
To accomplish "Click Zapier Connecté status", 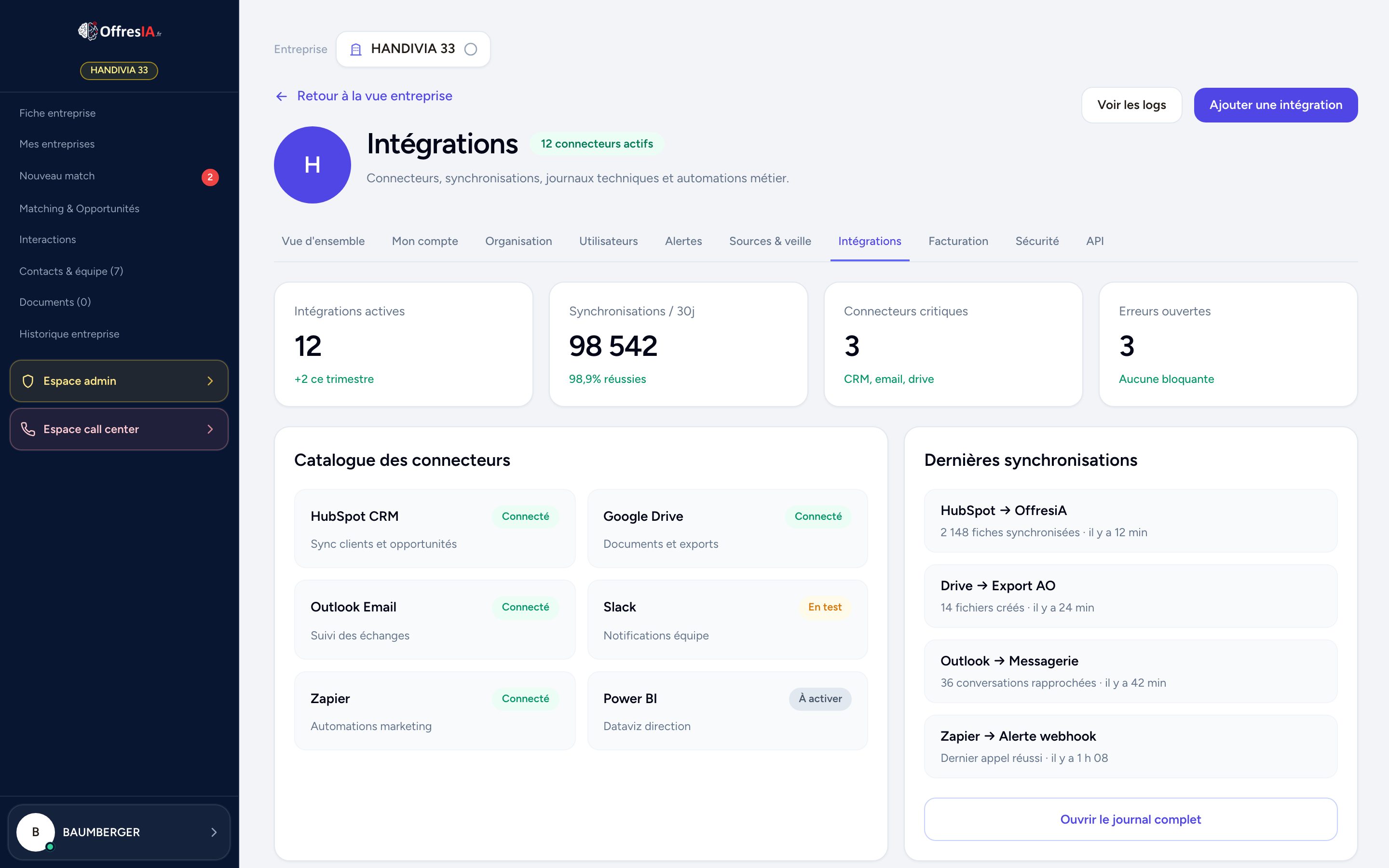I will point(525,699).
